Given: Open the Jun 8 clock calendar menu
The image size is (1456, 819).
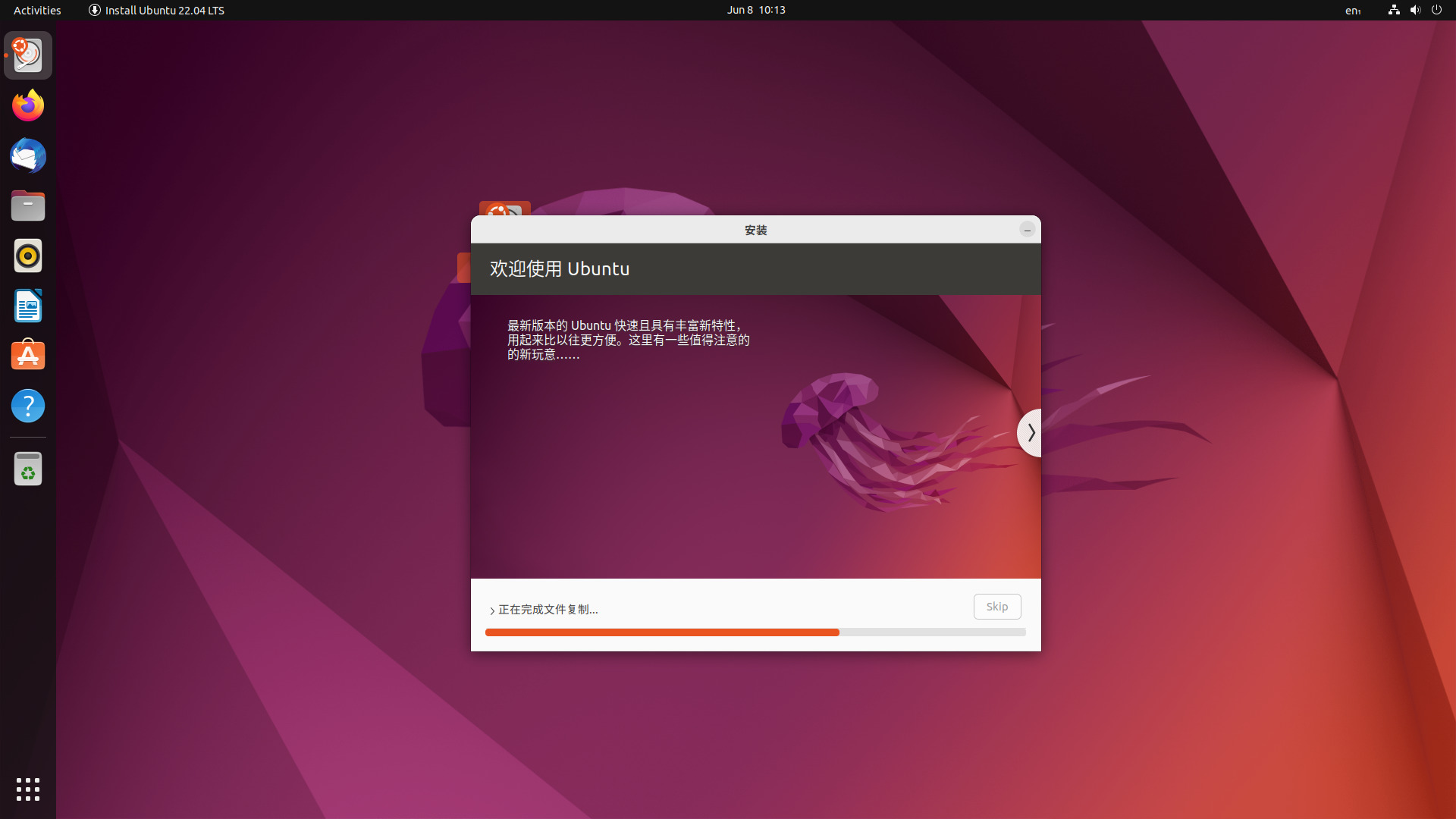Looking at the screenshot, I should point(755,10).
